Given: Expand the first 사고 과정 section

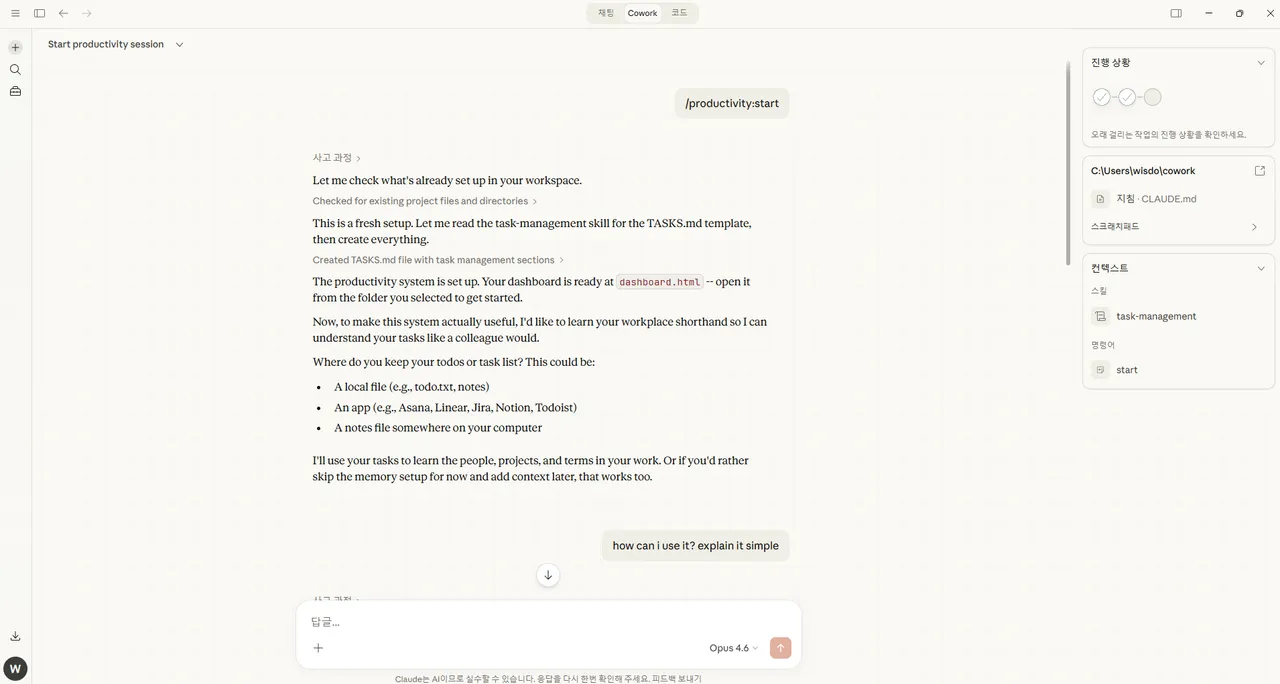Looking at the screenshot, I should (x=337, y=158).
